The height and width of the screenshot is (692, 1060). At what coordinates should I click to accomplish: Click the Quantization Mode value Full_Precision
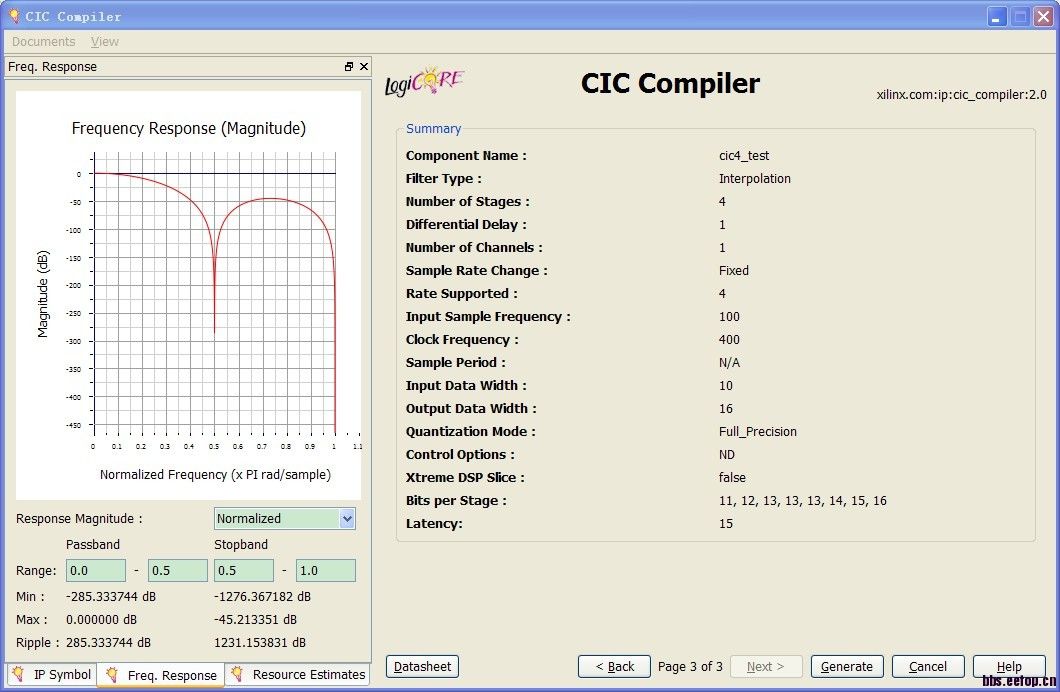pos(758,431)
